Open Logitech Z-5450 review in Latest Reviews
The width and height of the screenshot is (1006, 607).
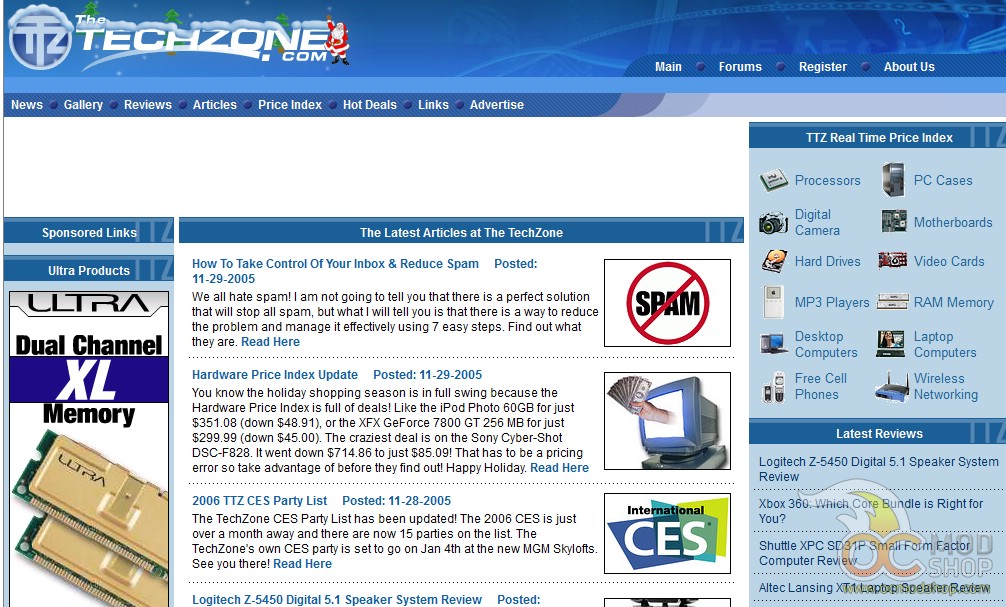[x=878, y=469]
